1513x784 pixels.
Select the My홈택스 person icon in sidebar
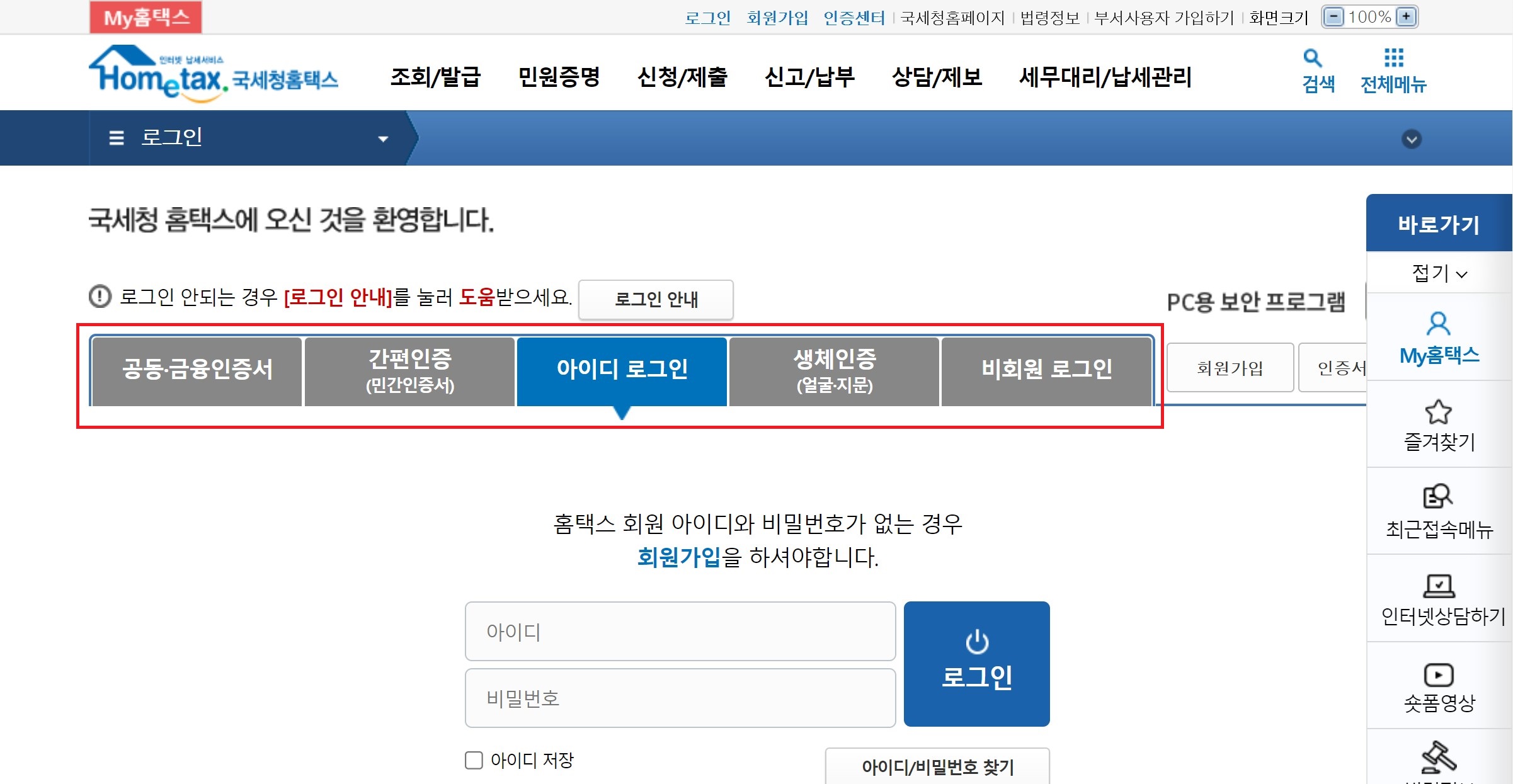pyautogui.click(x=1438, y=323)
